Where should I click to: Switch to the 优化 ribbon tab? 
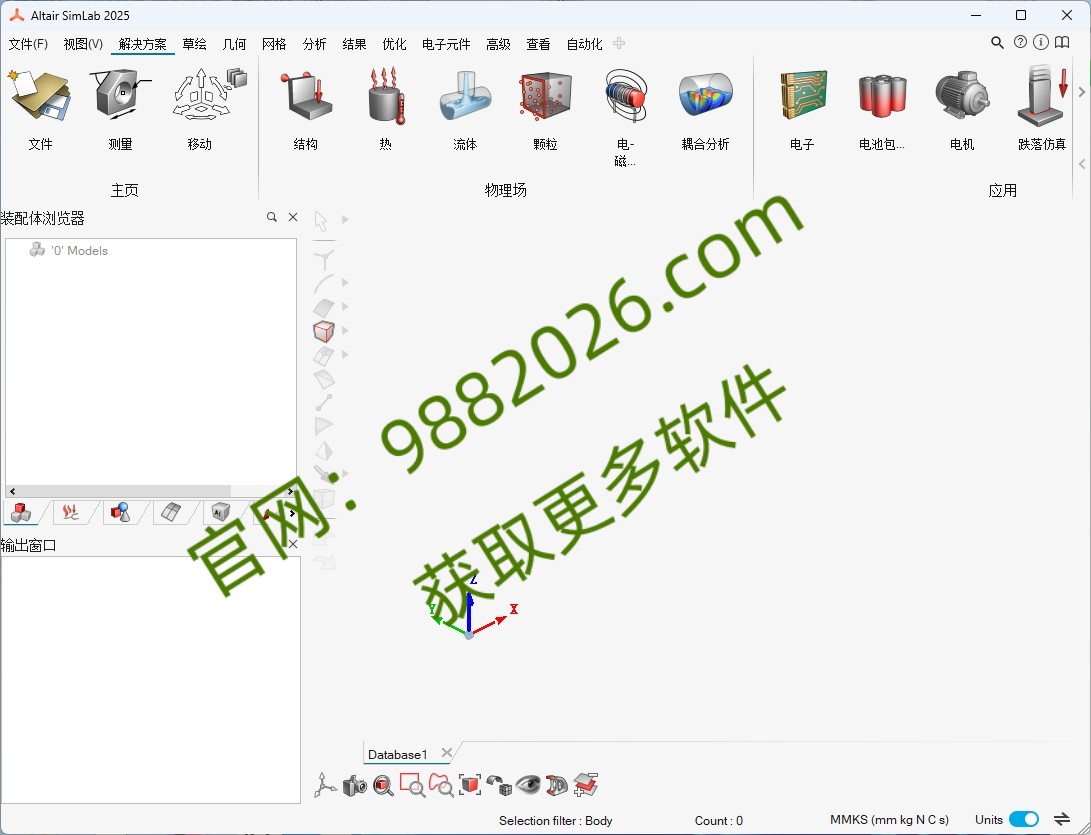click(x=394, y=44)
